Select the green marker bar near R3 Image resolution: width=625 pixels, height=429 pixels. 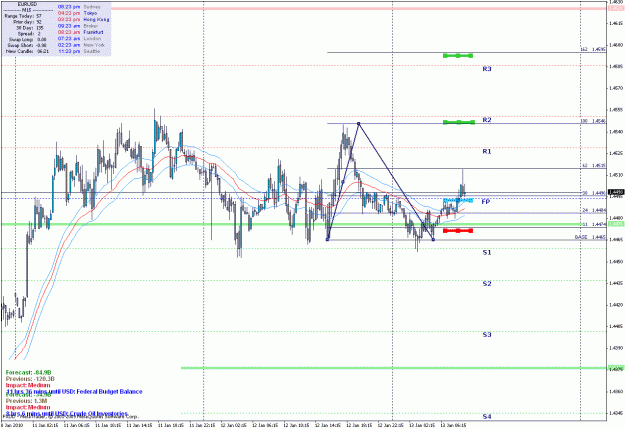click(458, 56)
